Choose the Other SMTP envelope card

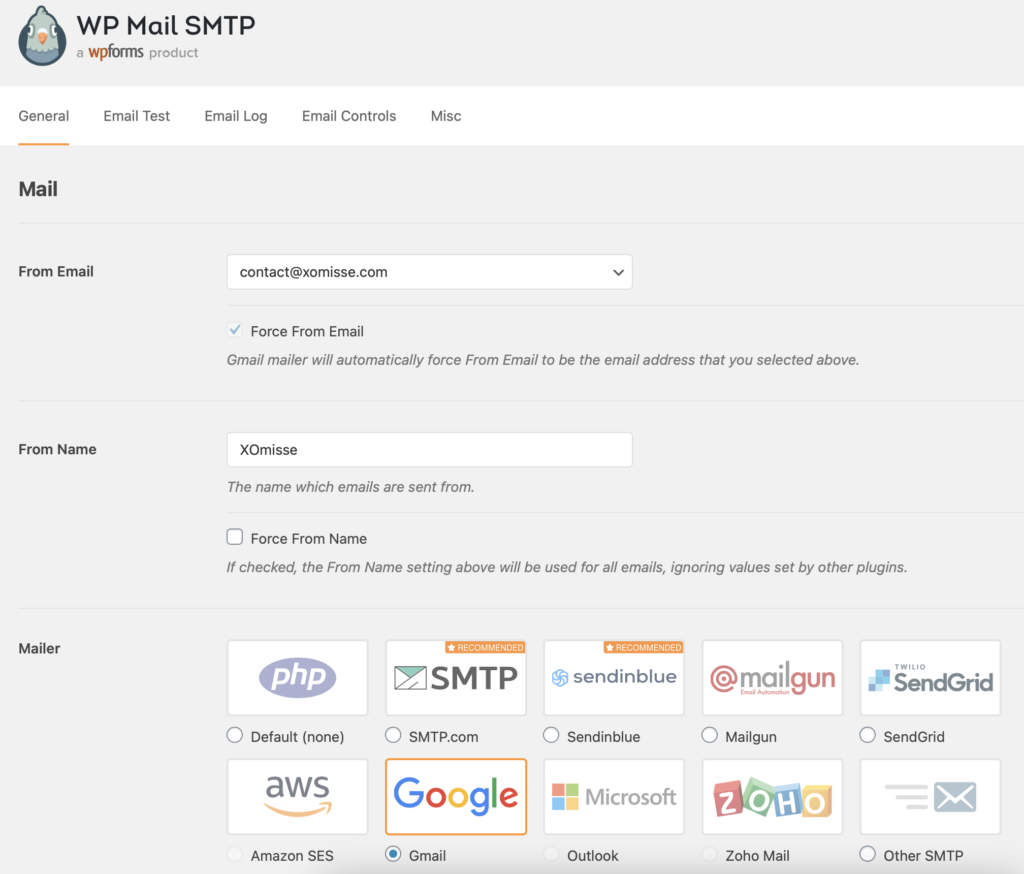point(931,796)
